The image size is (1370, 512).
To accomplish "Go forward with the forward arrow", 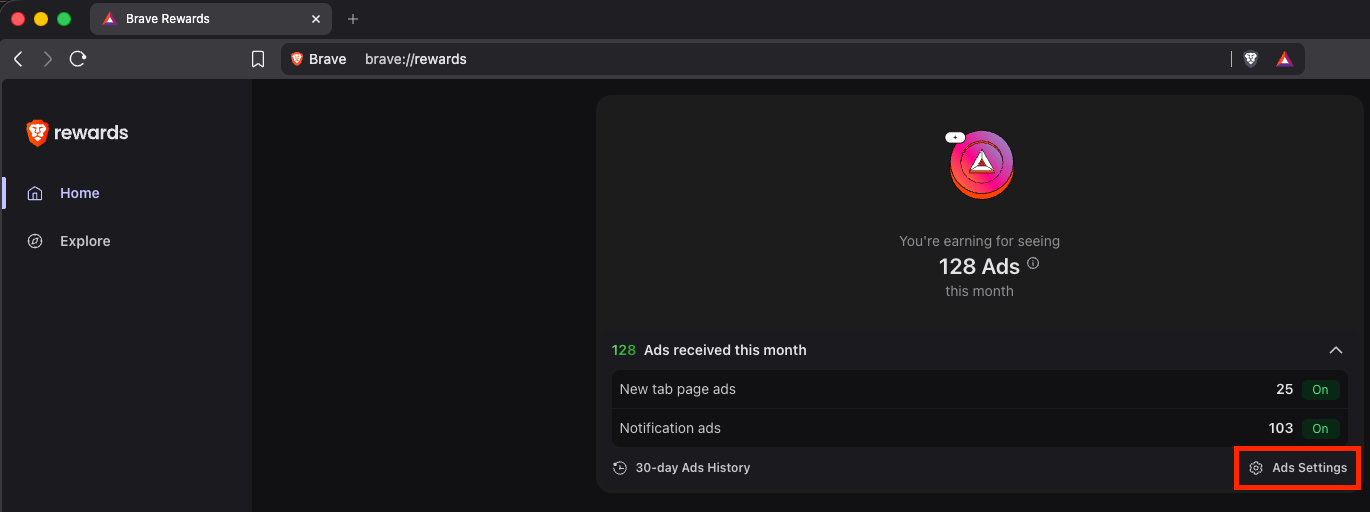I will point(47,59).
